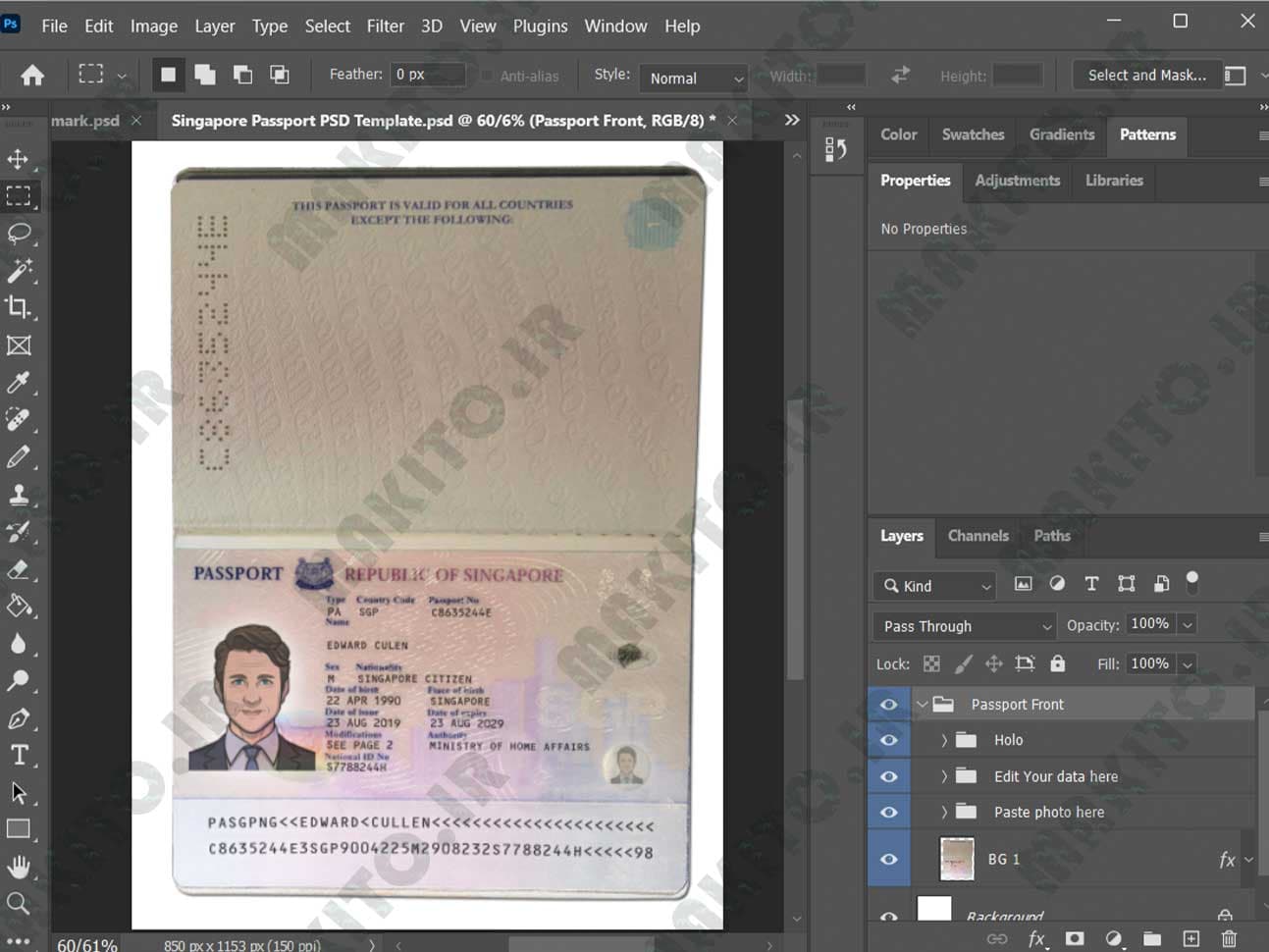The width and height of the screenshot is (1269, 952).
Task: Click the Home icon in options bar
Action: [32, 76]
